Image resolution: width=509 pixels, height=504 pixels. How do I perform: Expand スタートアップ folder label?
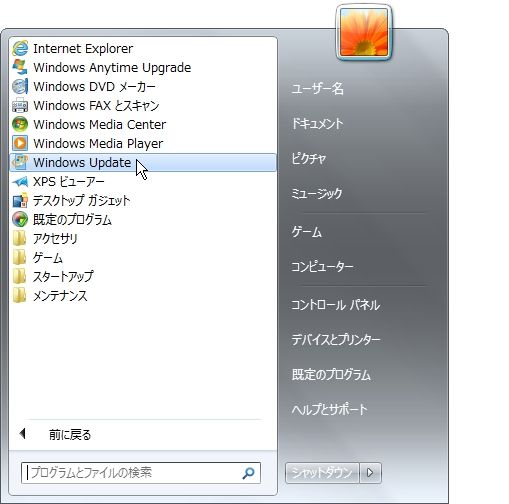[x=63, y=277]
